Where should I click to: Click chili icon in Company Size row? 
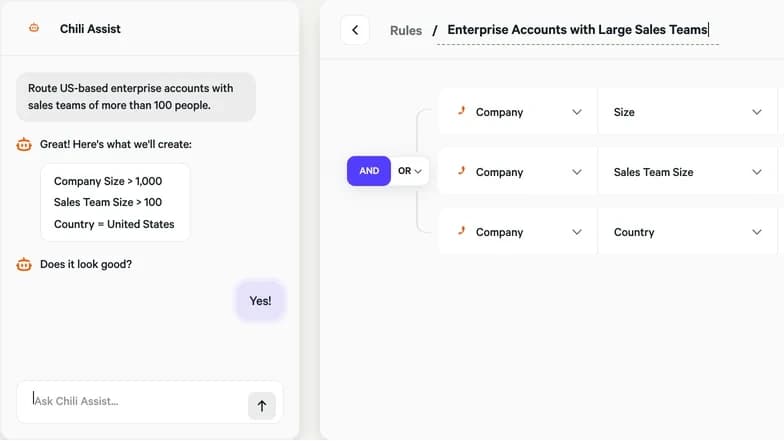coord(462,111)
